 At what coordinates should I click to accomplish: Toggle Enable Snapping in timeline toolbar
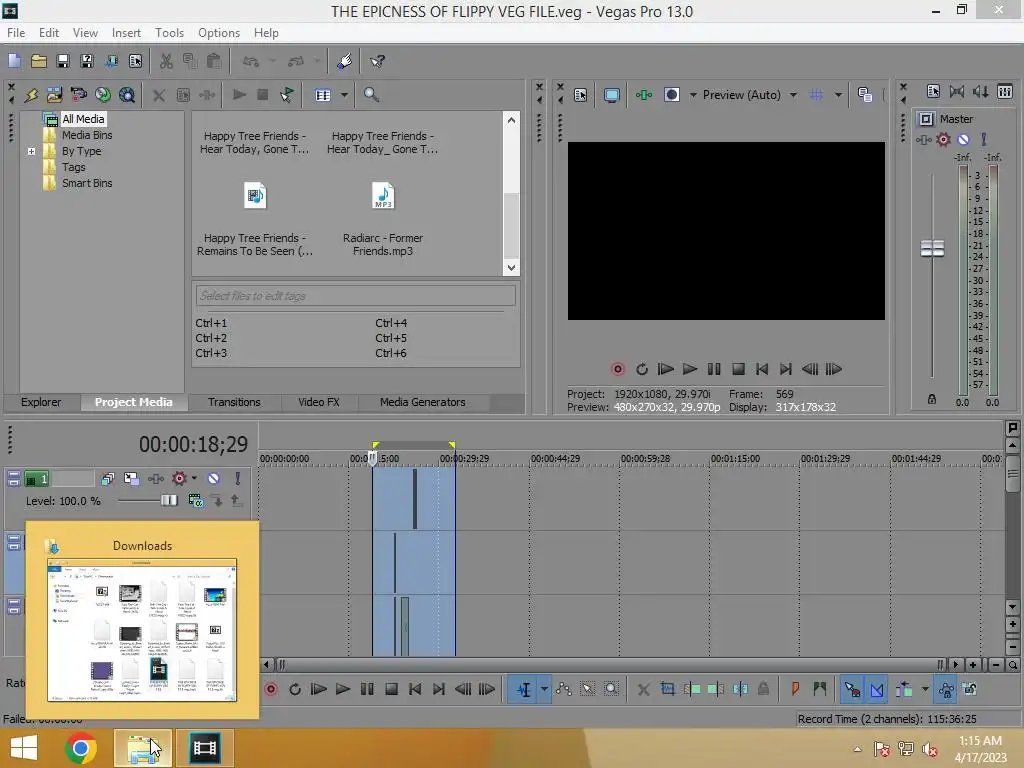(x=852, y=689)
